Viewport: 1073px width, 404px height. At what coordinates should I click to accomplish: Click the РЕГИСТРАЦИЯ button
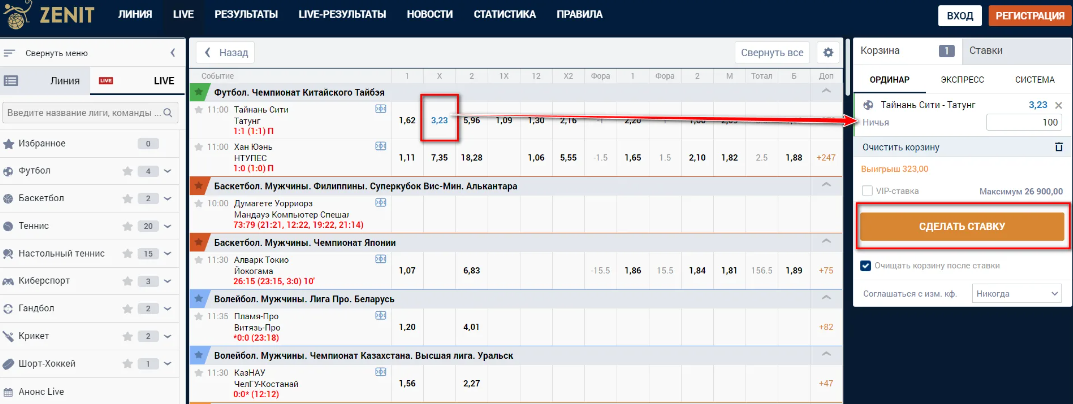pos(1026,16)
